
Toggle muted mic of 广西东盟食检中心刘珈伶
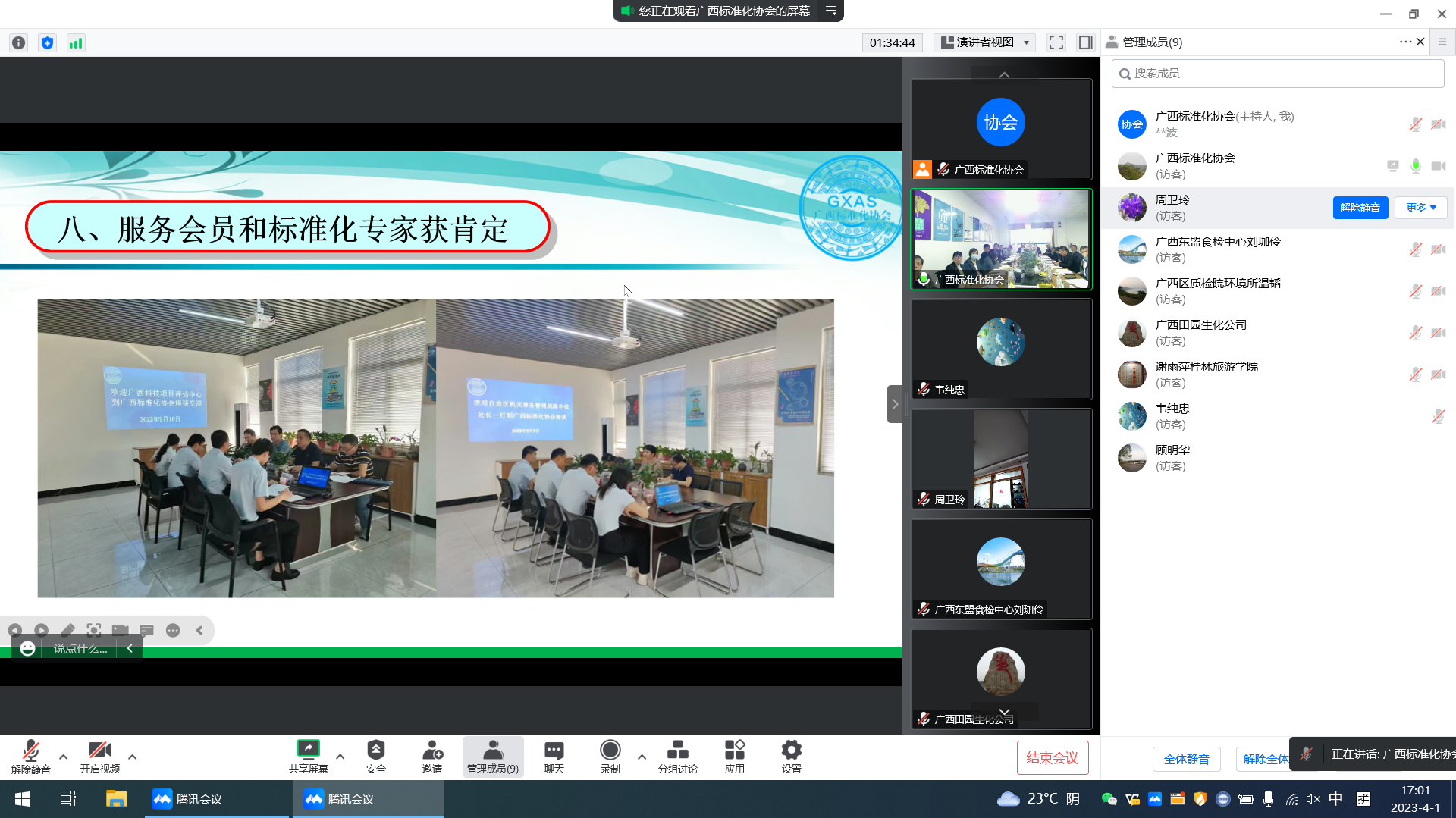coord(1415,249)
